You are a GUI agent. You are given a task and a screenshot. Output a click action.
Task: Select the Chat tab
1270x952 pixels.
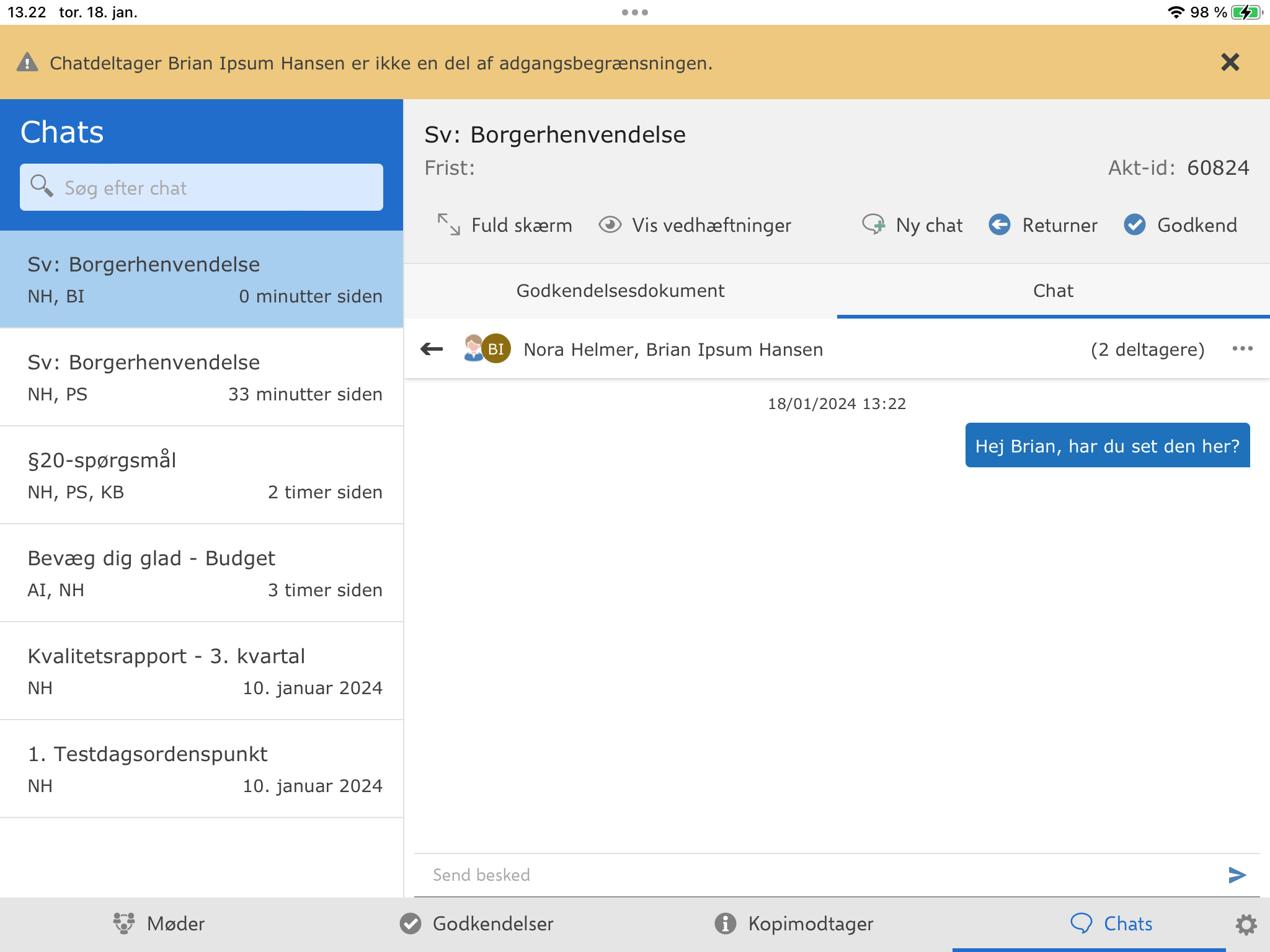pos(1052,291)
